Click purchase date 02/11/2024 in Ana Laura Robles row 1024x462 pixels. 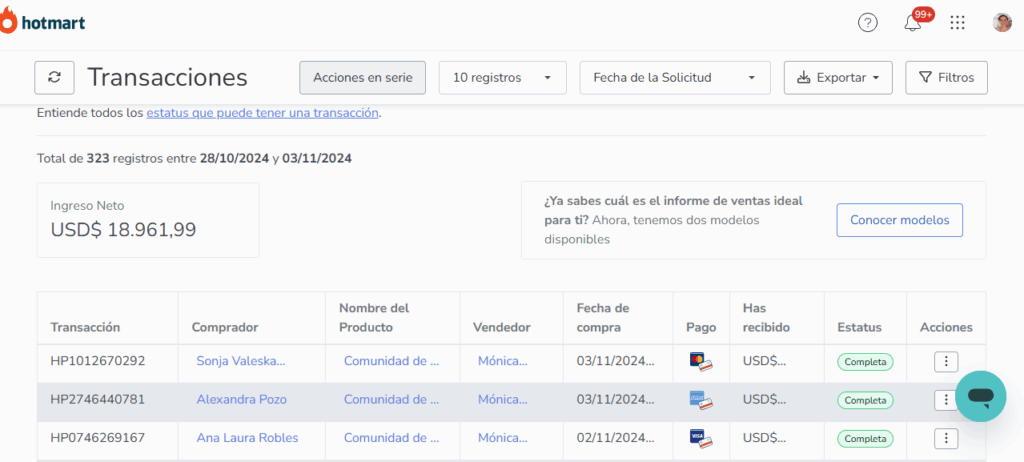point(615,438)
